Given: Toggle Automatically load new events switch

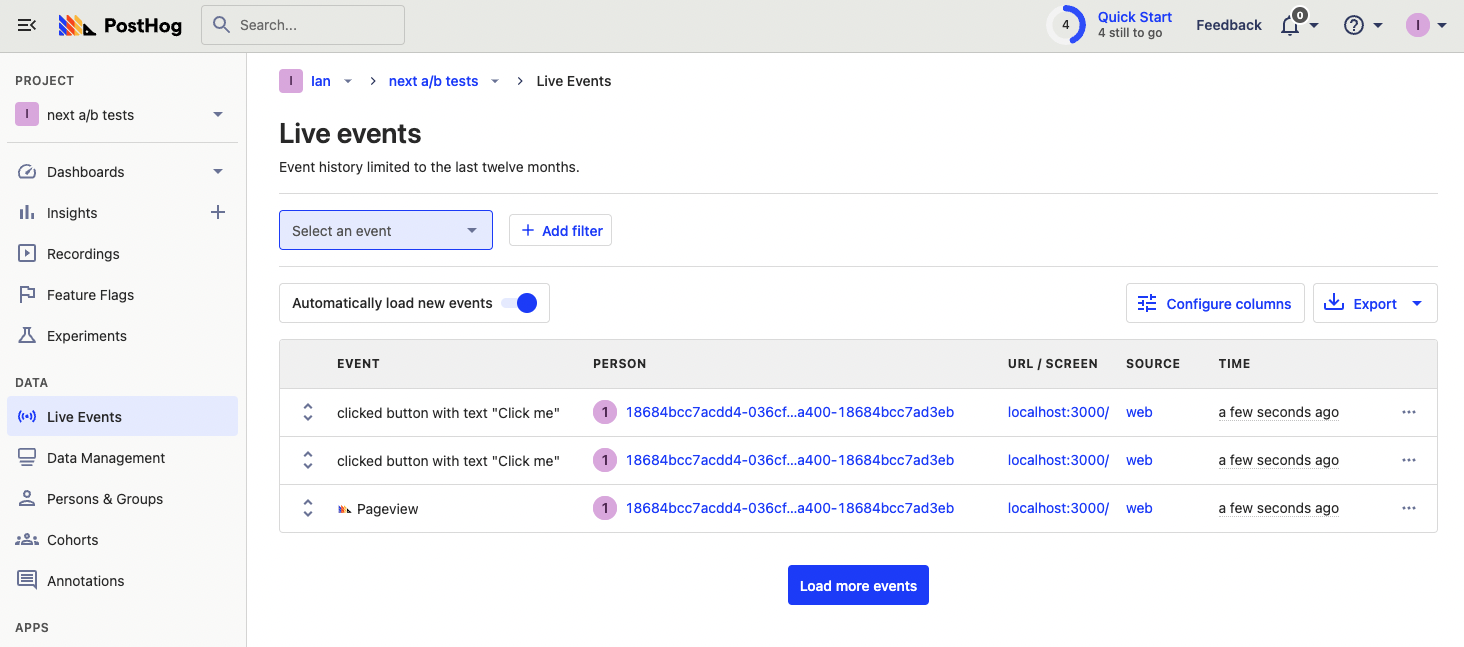Looking at the screenshot, I should (519, 303).
